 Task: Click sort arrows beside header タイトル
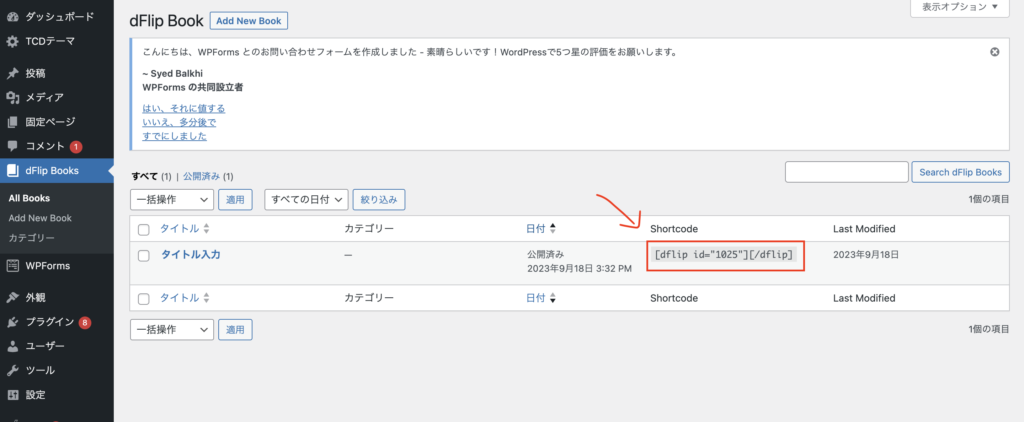pyautogui.click(x=206, y=229)
